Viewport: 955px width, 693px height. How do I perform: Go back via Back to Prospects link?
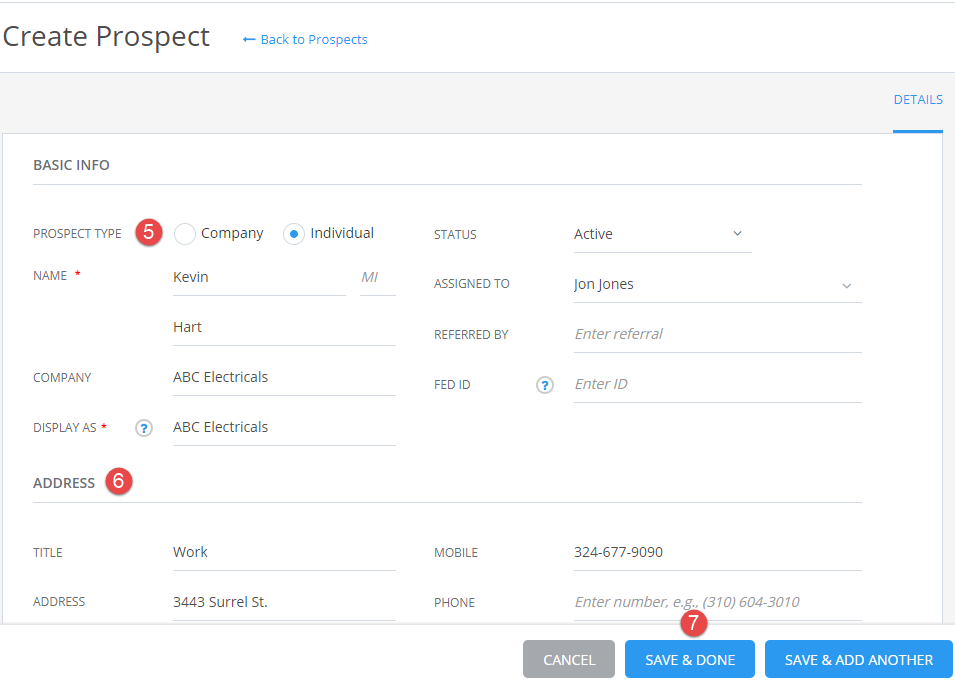coord(305,40)
